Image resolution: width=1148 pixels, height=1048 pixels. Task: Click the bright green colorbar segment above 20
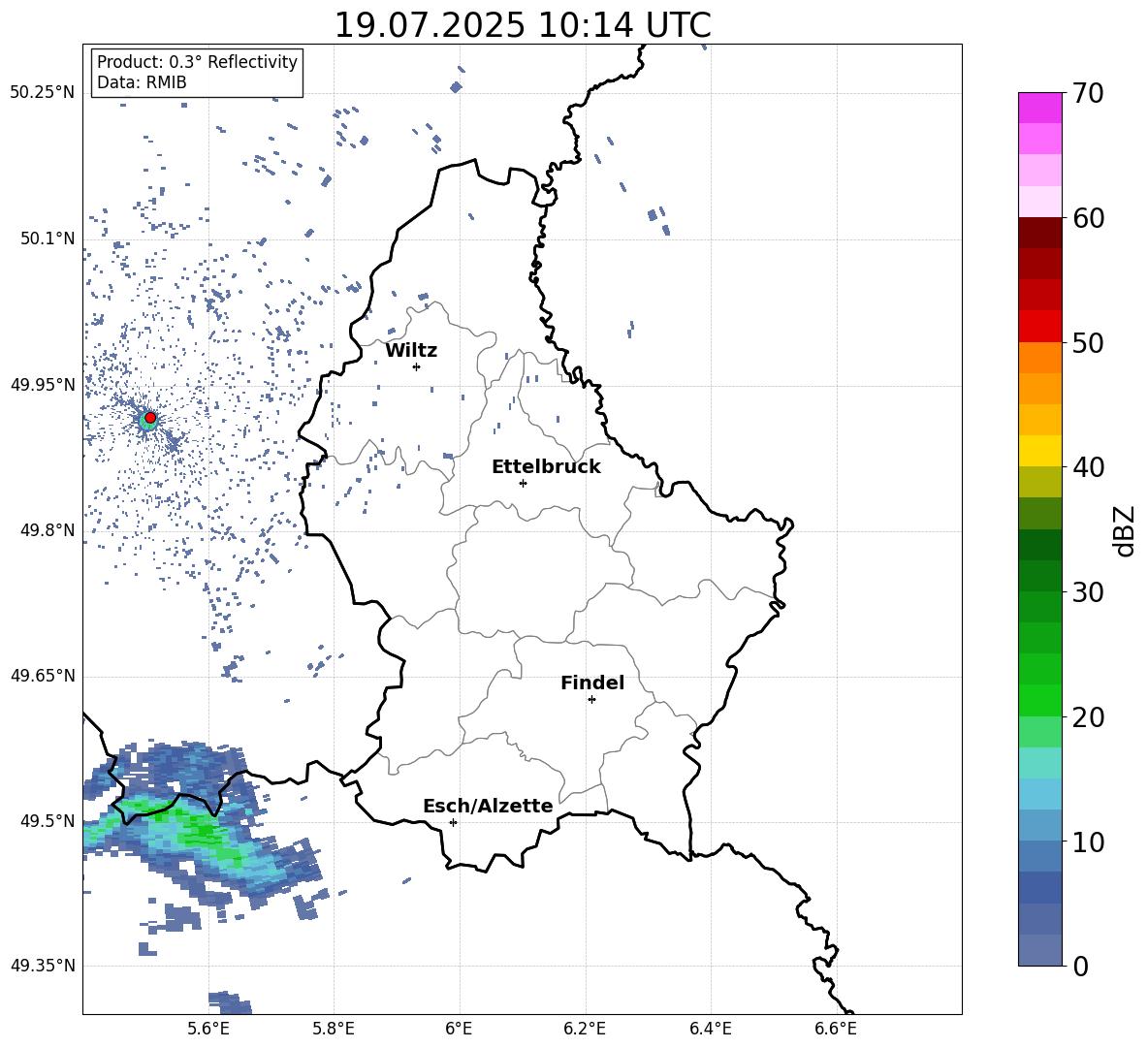[1039, 700]
